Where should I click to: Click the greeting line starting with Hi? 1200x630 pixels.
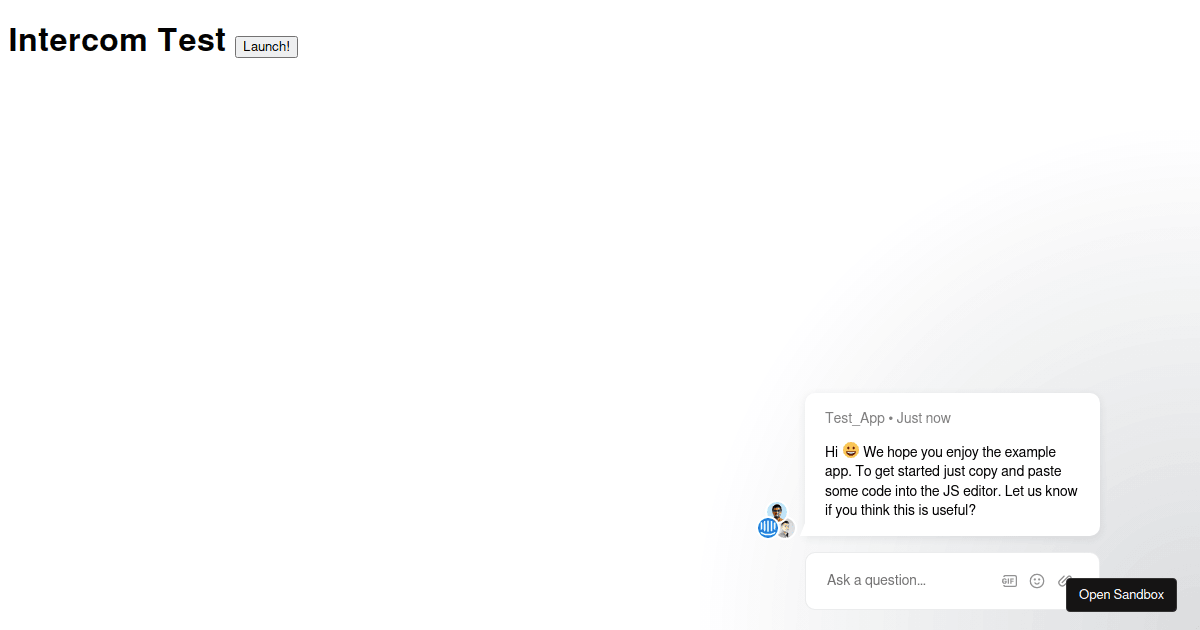tap(900, 451)
